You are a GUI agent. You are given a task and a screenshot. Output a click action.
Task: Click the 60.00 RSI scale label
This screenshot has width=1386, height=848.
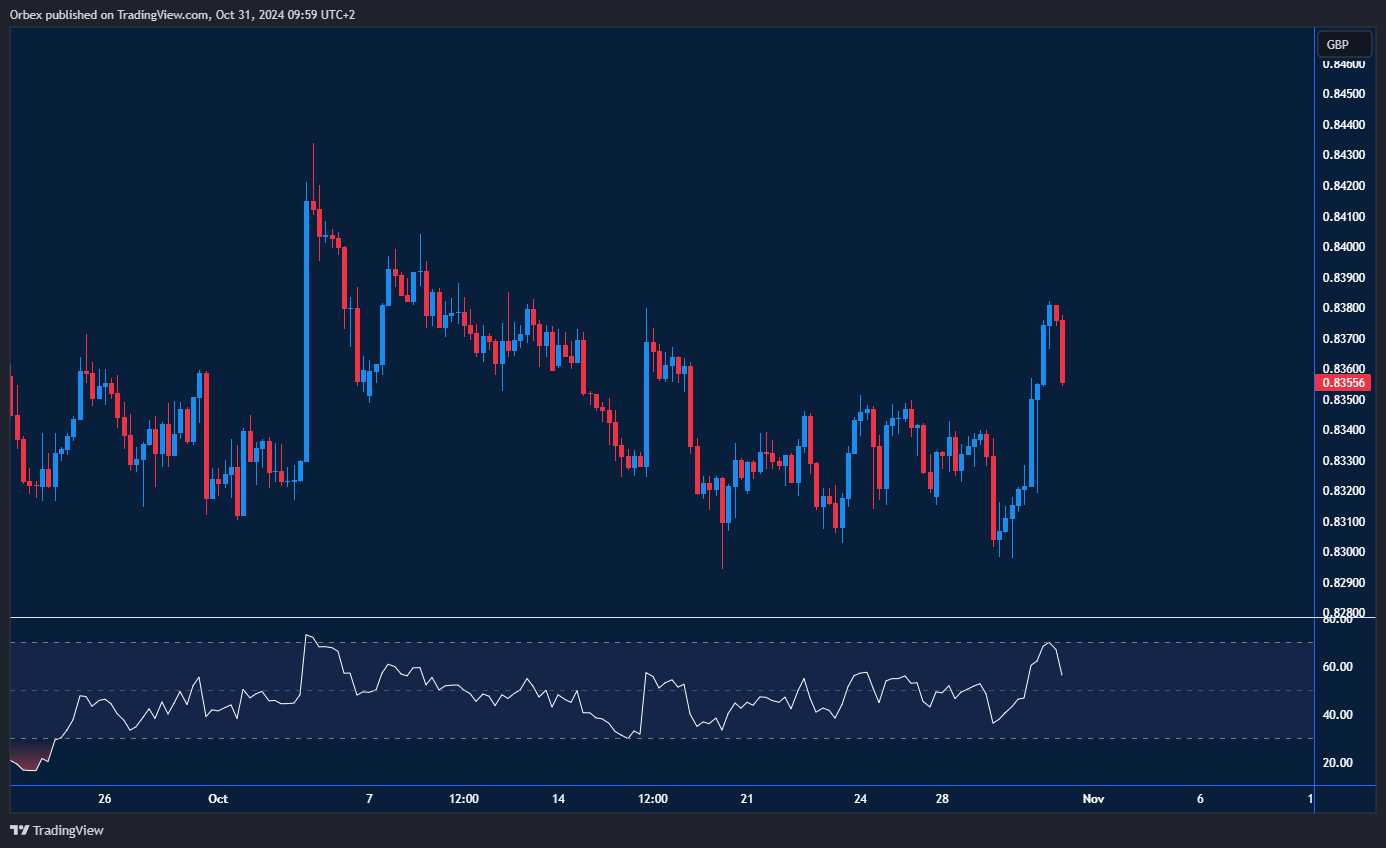(x=1337, y=667)
